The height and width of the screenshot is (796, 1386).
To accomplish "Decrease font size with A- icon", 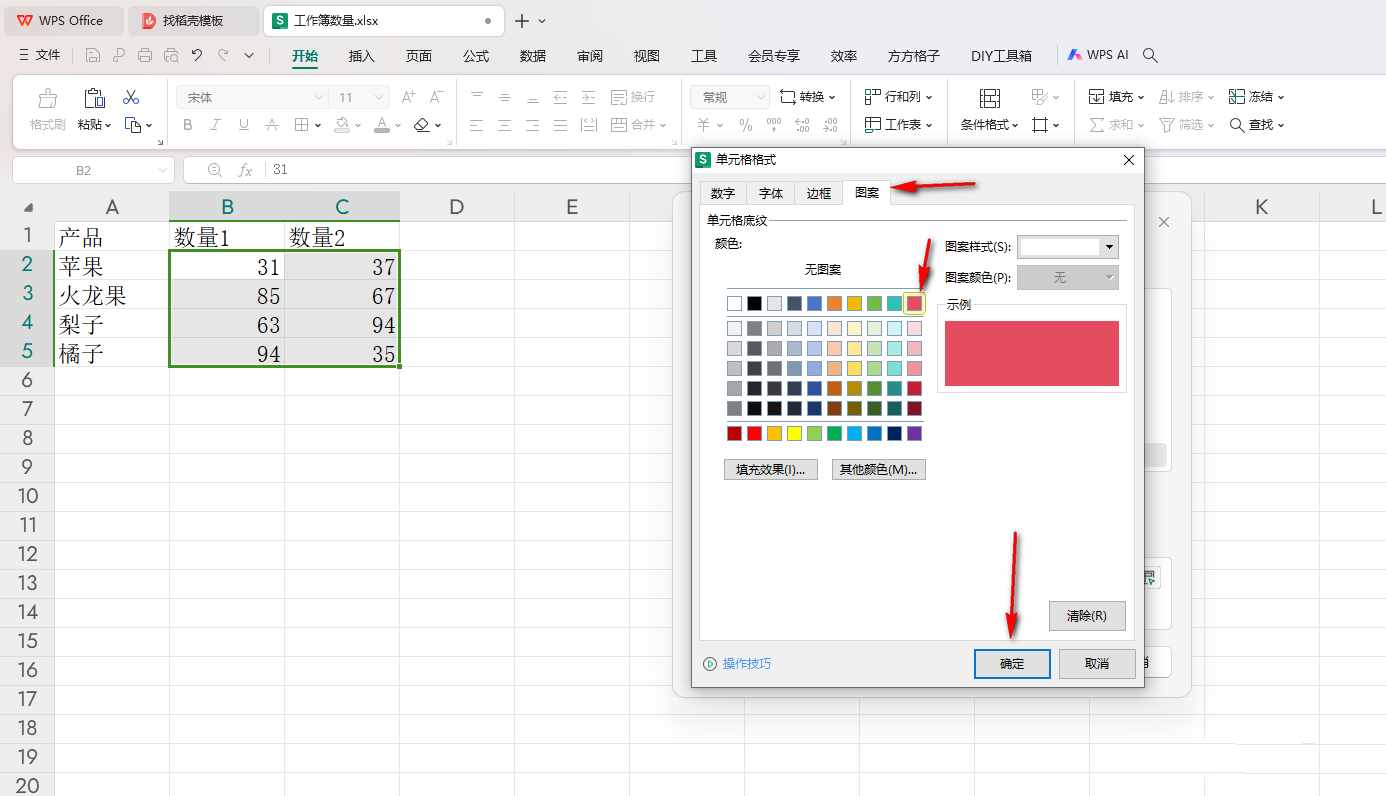I will (436, 97).
